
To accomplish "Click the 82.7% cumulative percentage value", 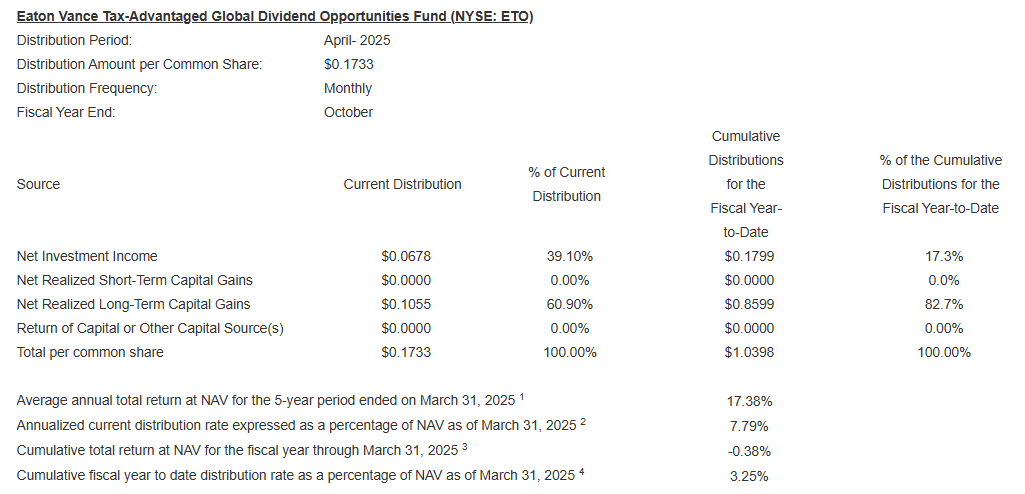I will point(943,304).
